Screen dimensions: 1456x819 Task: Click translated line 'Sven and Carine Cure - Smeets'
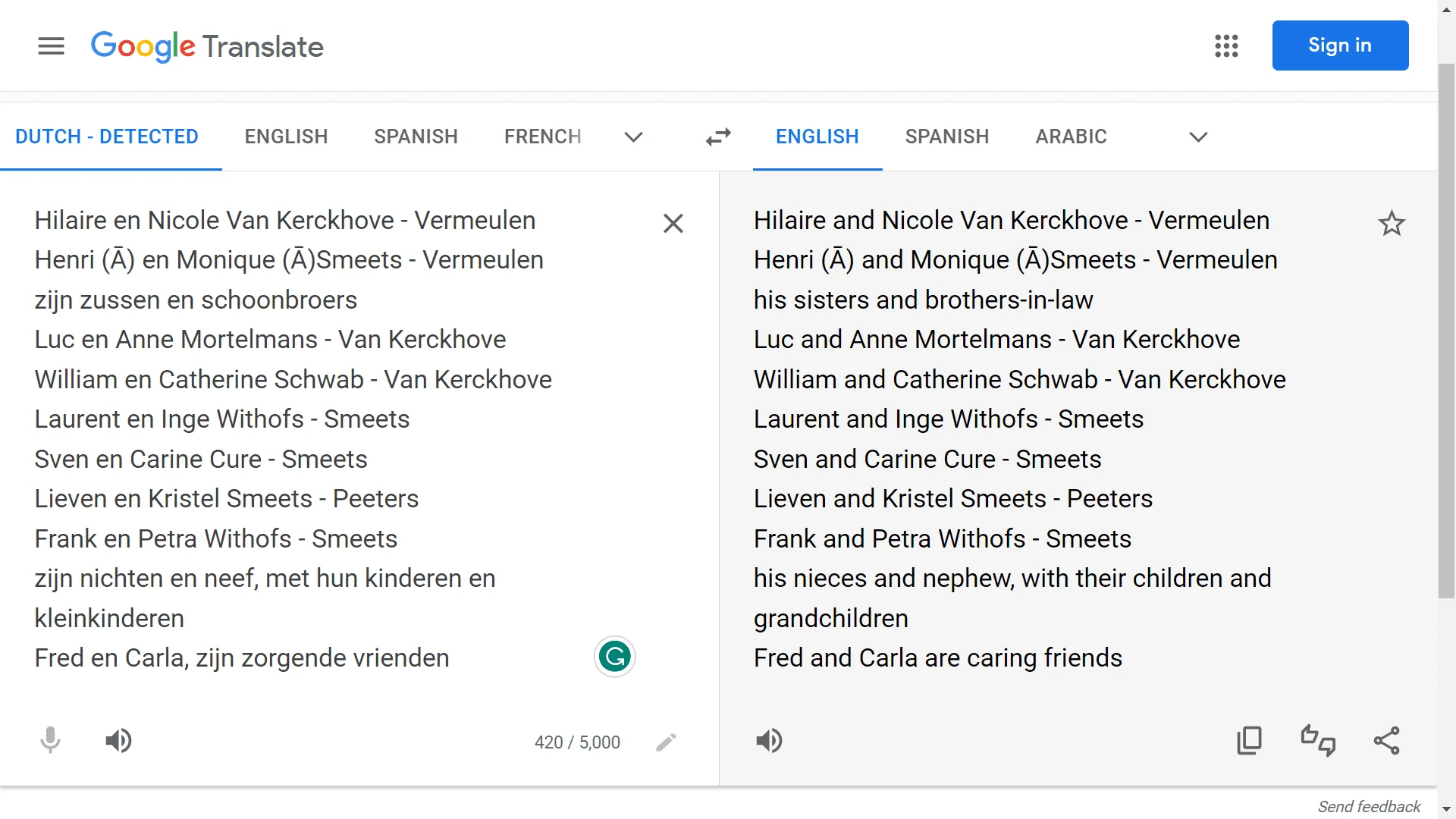pos(927,460)
